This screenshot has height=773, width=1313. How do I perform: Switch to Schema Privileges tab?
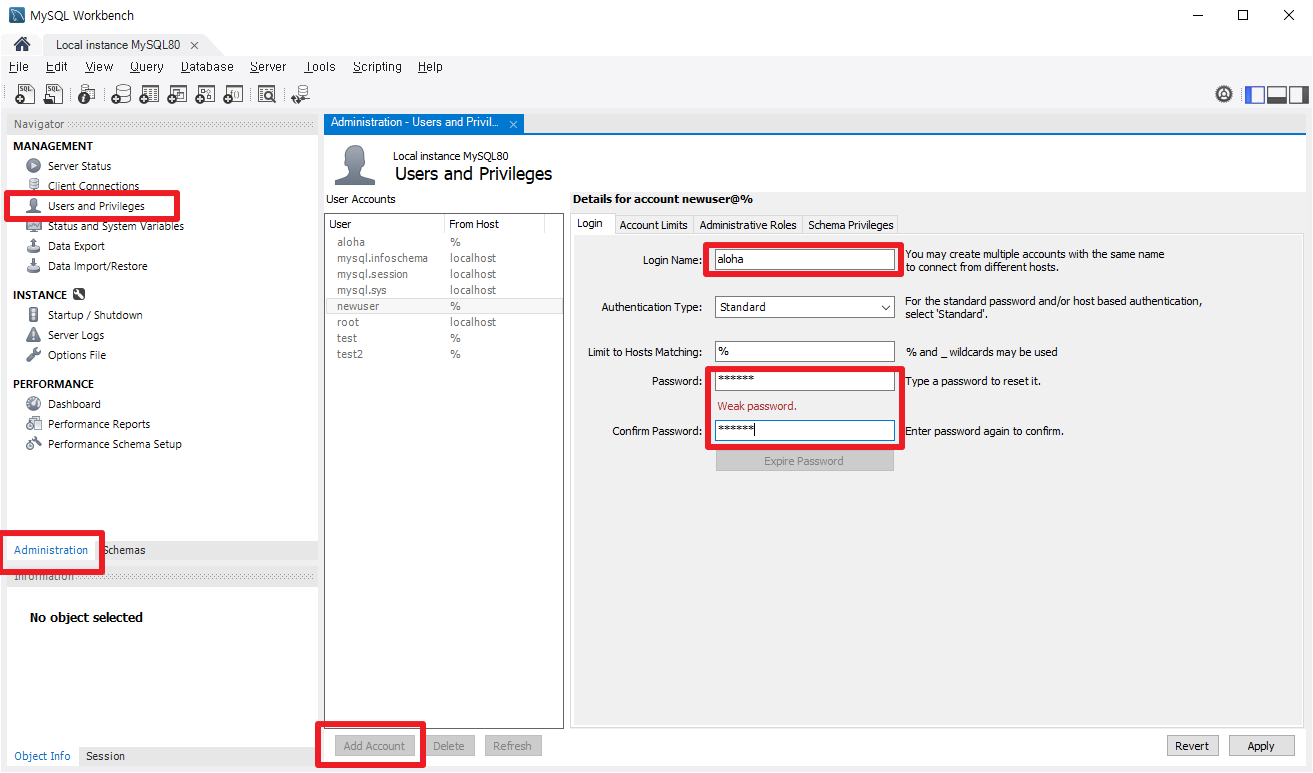click(x=850, y=225)
